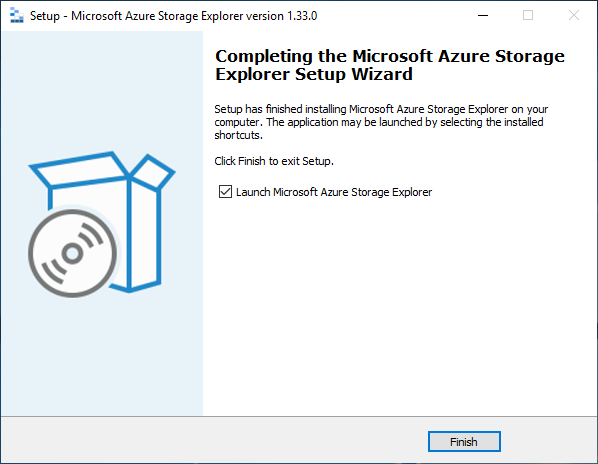598x464 pixels.
Task: Click the greyed-out maximize button
Action: tap(528, 16)
